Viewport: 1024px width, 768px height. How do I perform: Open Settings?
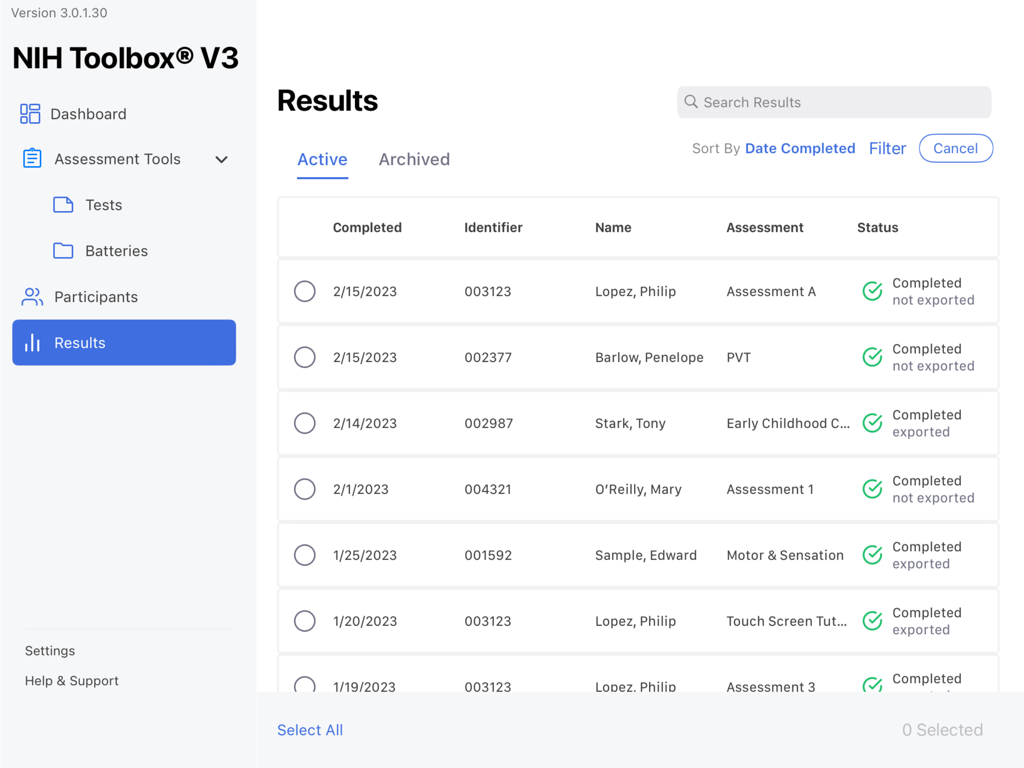[50, 650]
